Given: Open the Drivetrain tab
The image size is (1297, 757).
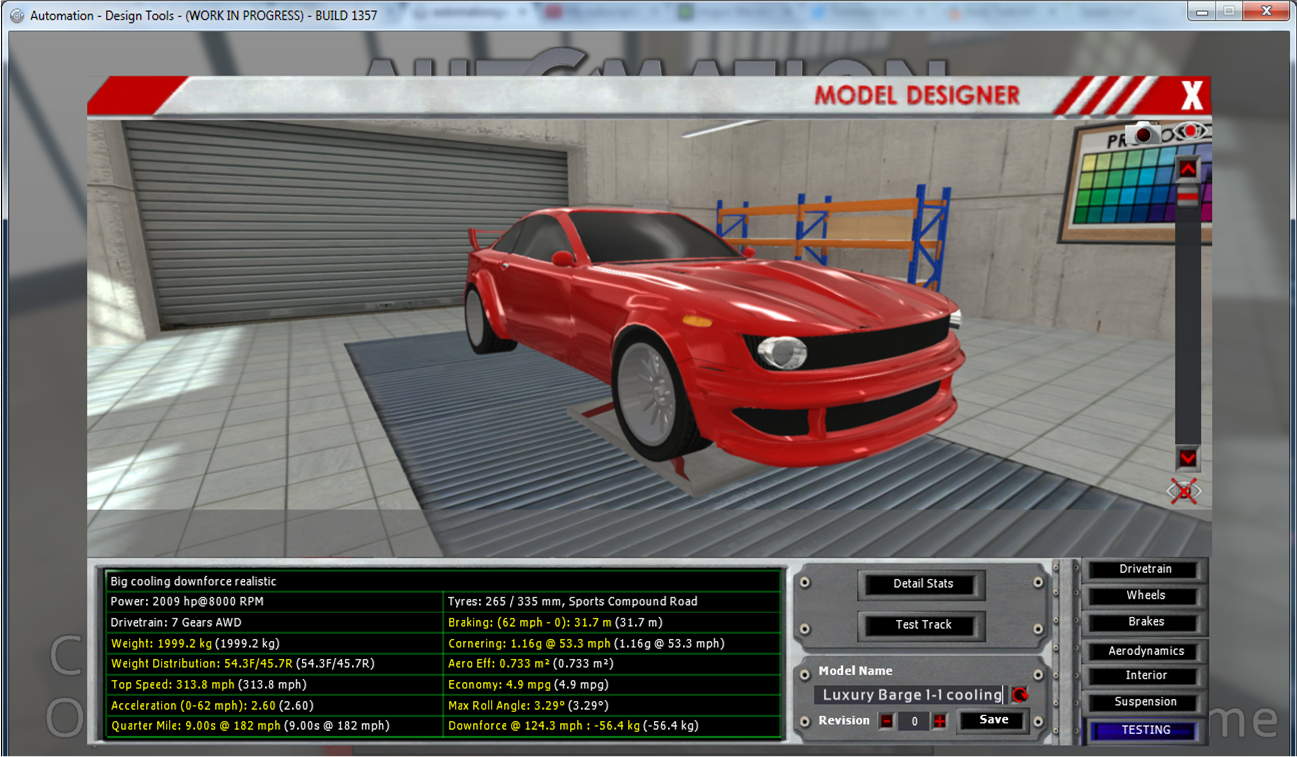Looking at the screenshot, I should point(1145,569).
